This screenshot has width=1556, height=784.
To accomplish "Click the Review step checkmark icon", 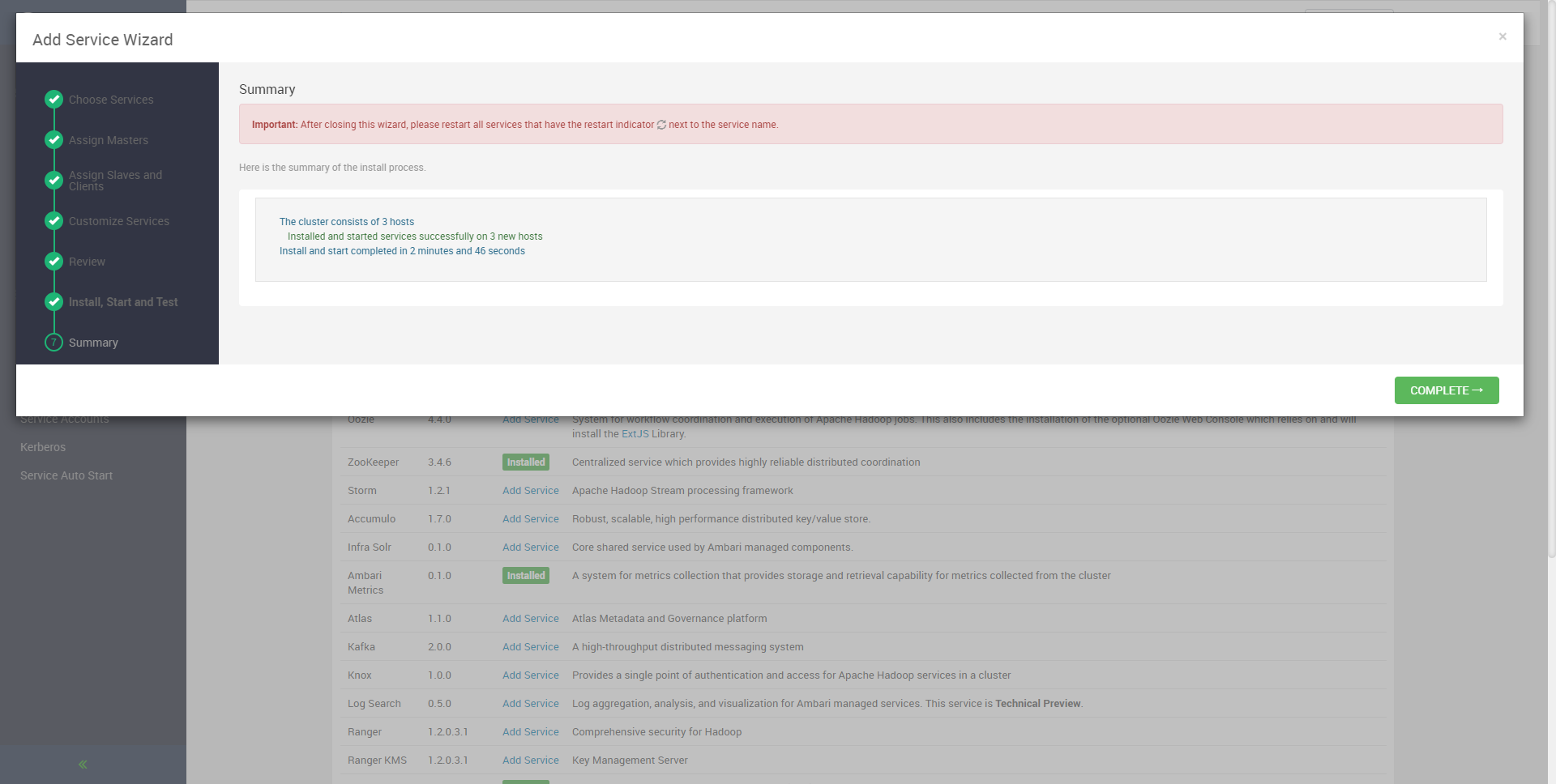I will click(54, 262).
